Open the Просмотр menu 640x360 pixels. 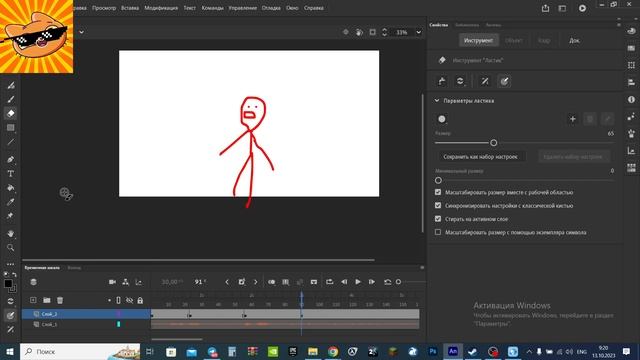104,8
